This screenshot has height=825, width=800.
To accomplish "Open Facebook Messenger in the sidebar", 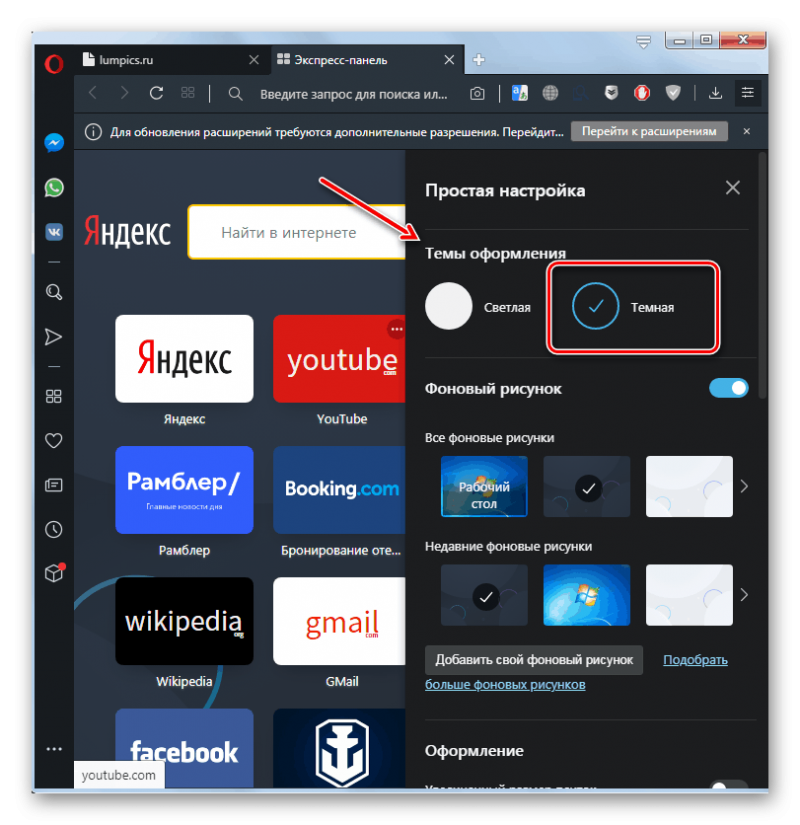I will [x=54, y=143].
